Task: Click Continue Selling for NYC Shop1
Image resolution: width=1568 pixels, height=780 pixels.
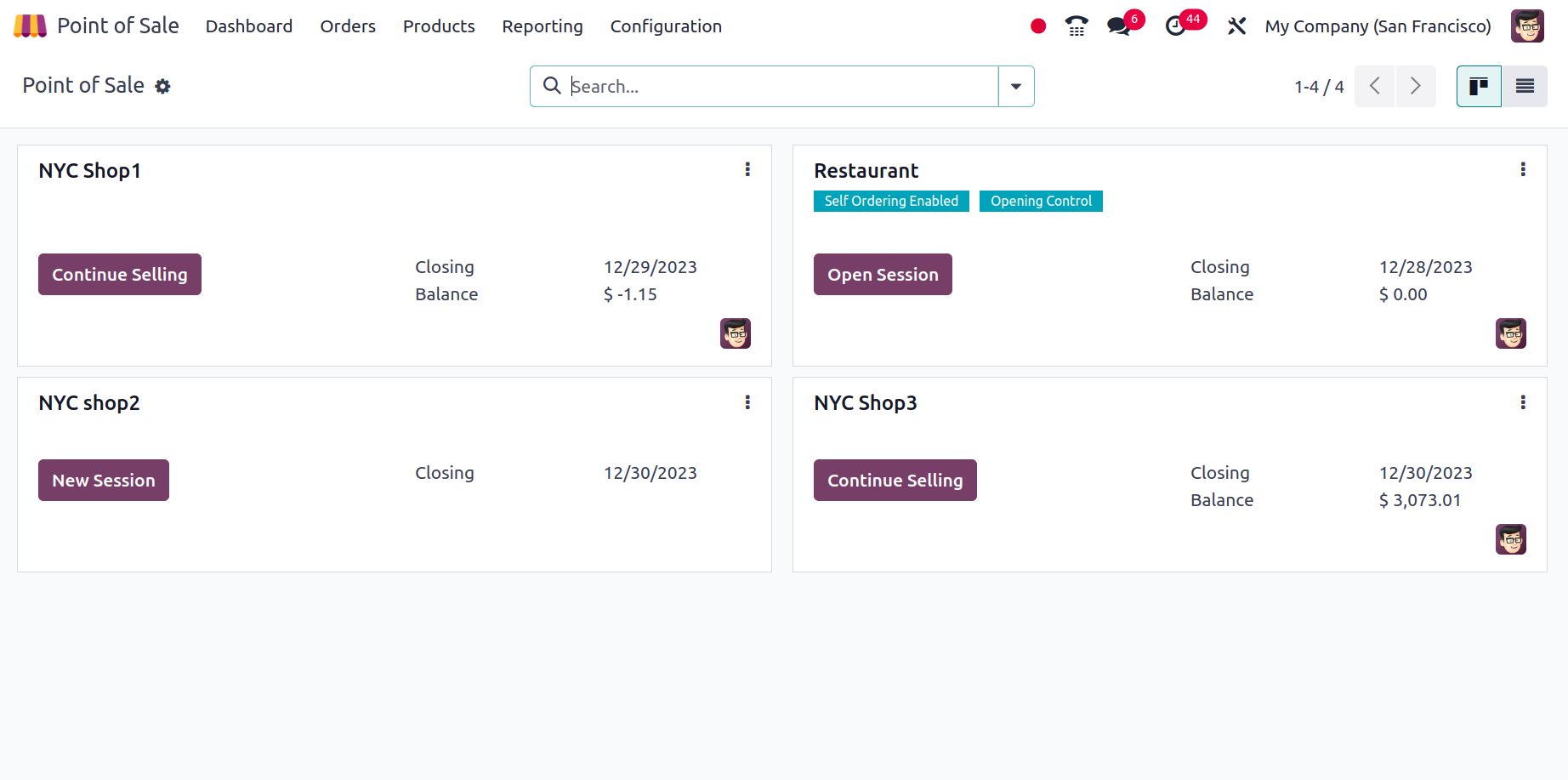Action: pos(120,275)
